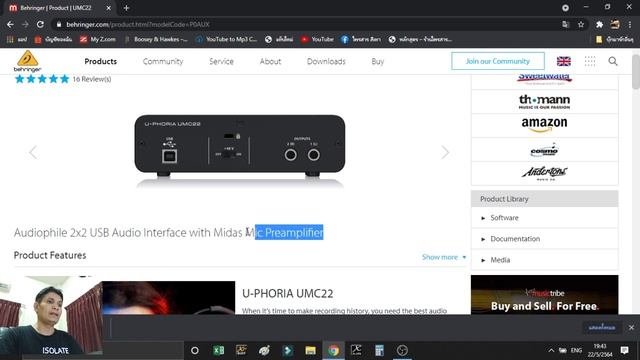Expand the Software library section
Image resolution: width=640 pixels, height=360 pixels.
(544, 218)
